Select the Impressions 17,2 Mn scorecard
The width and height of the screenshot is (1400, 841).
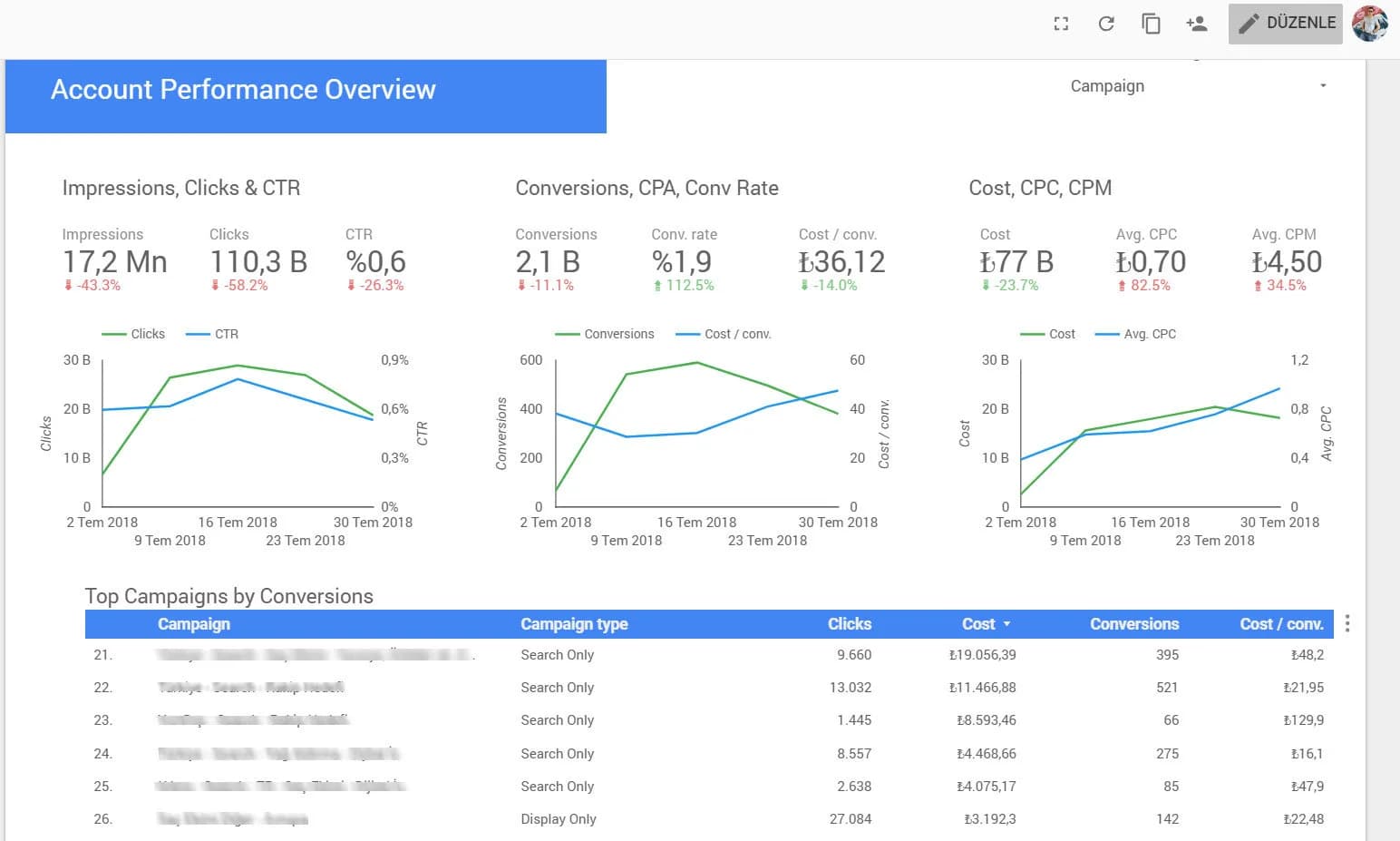pos(114,259)
